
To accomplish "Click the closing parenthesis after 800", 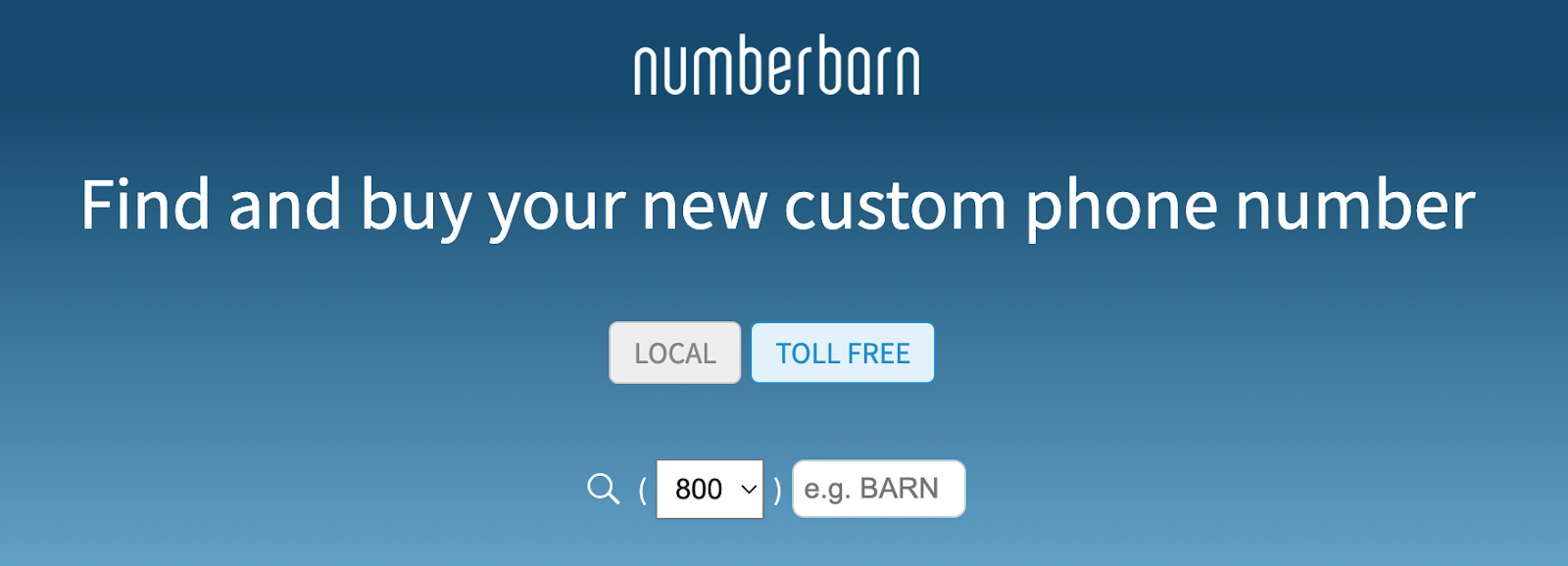I will coord(777,489).
